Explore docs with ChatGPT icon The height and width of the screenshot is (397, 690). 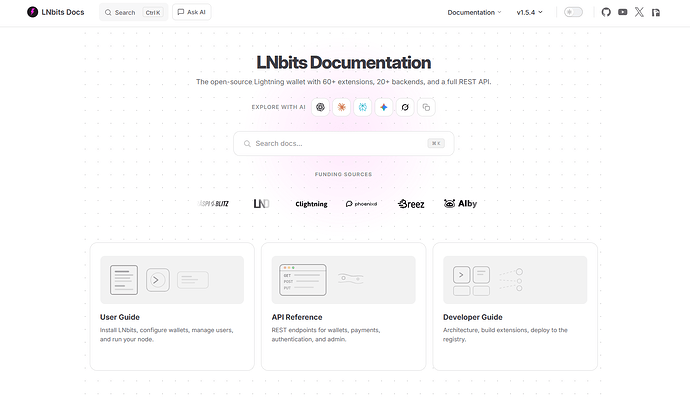click(x=320, y=107)
